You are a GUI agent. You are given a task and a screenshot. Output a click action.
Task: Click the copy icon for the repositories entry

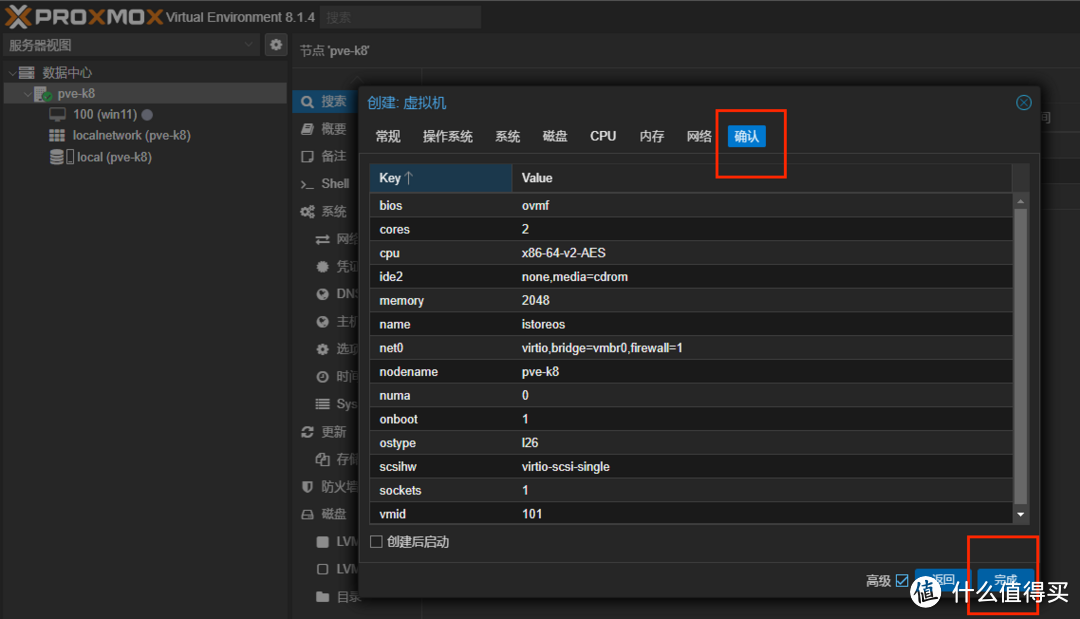(322, 459)
